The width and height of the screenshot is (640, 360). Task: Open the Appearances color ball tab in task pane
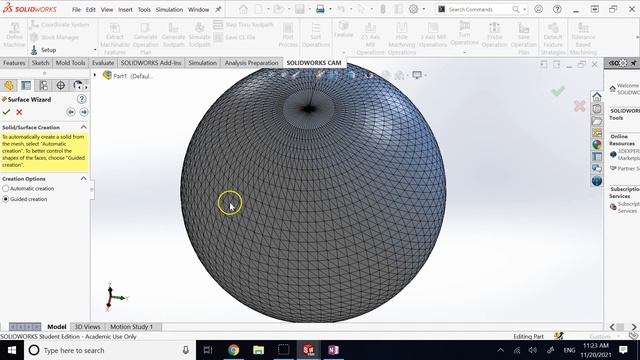pos(597,144)
